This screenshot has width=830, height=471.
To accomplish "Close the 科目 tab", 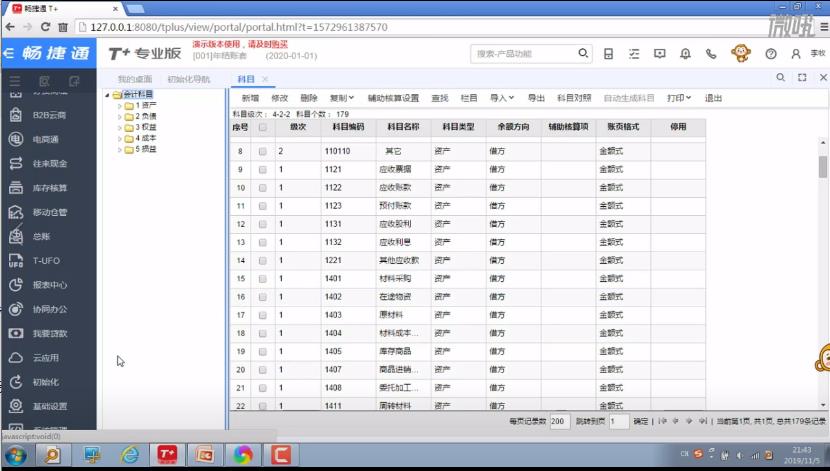I will [265, 79].
